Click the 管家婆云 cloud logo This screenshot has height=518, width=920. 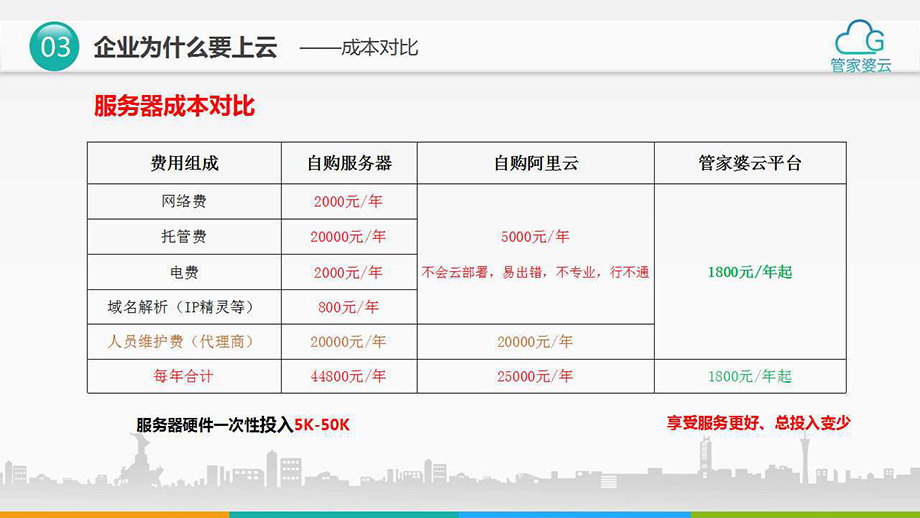coord(860,46)
